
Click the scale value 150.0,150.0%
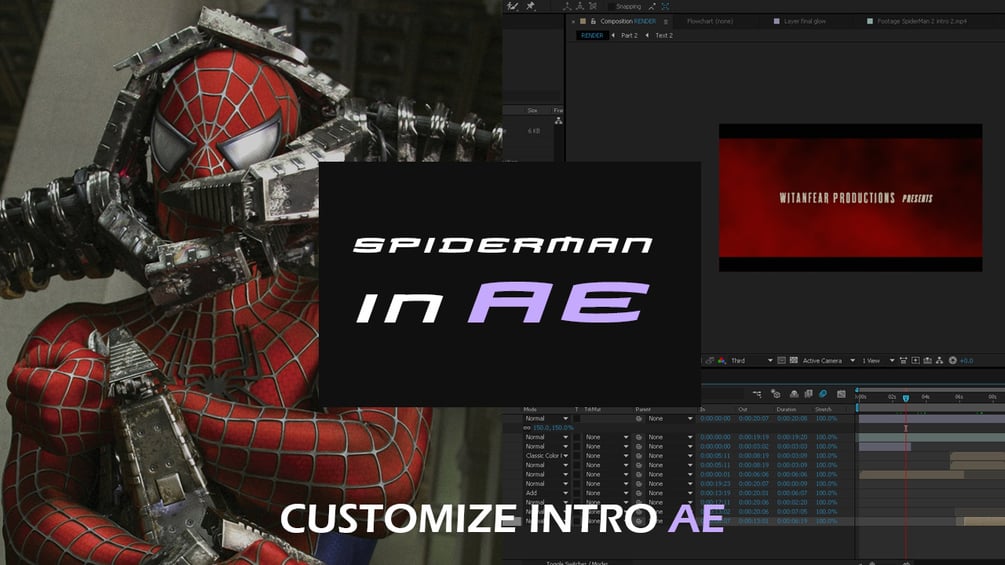(x=553, y=428)
